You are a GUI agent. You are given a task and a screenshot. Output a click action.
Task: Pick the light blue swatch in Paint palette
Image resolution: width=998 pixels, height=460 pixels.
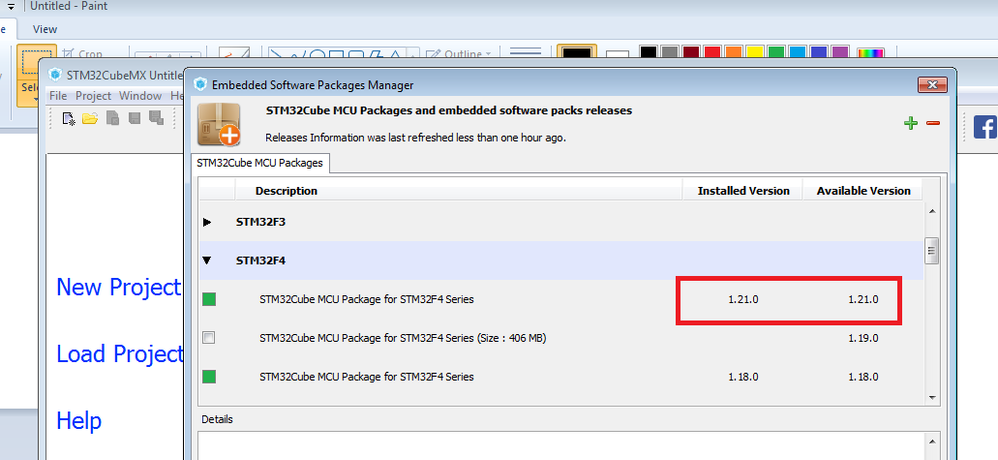click(798, 53)
